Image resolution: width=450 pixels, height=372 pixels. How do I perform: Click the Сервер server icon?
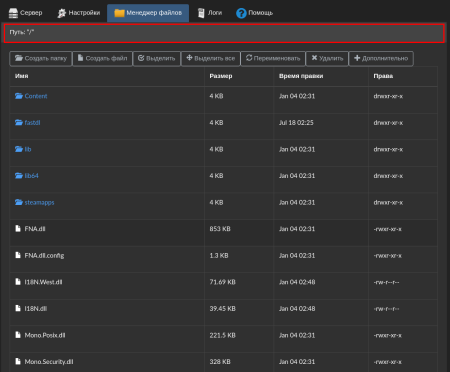pos(13,13)
